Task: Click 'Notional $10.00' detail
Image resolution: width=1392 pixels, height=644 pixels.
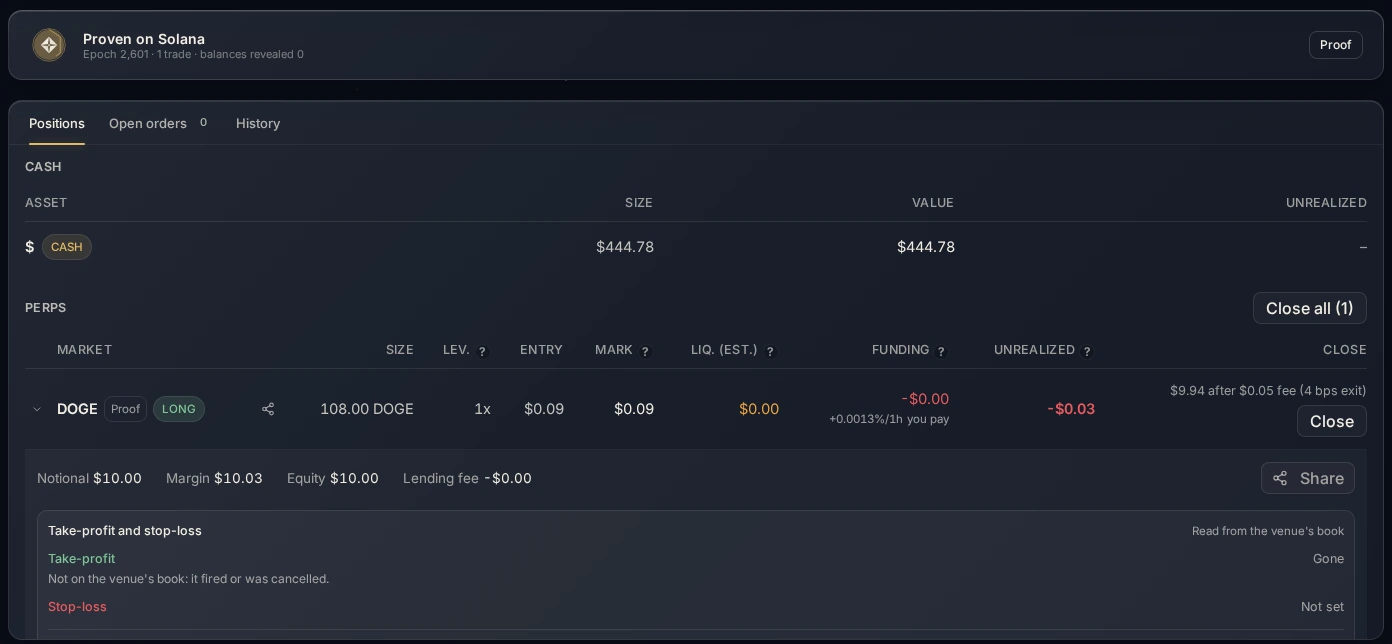Action: pyautogui.click(x=89, y=478)
